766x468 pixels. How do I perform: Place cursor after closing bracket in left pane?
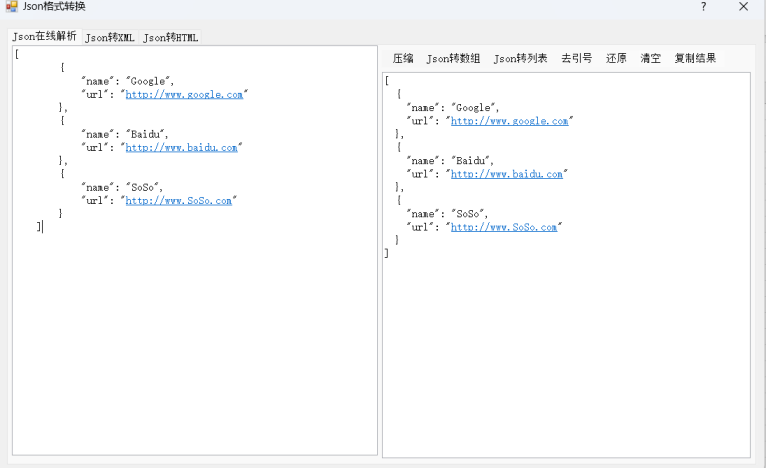pos(43,227)
